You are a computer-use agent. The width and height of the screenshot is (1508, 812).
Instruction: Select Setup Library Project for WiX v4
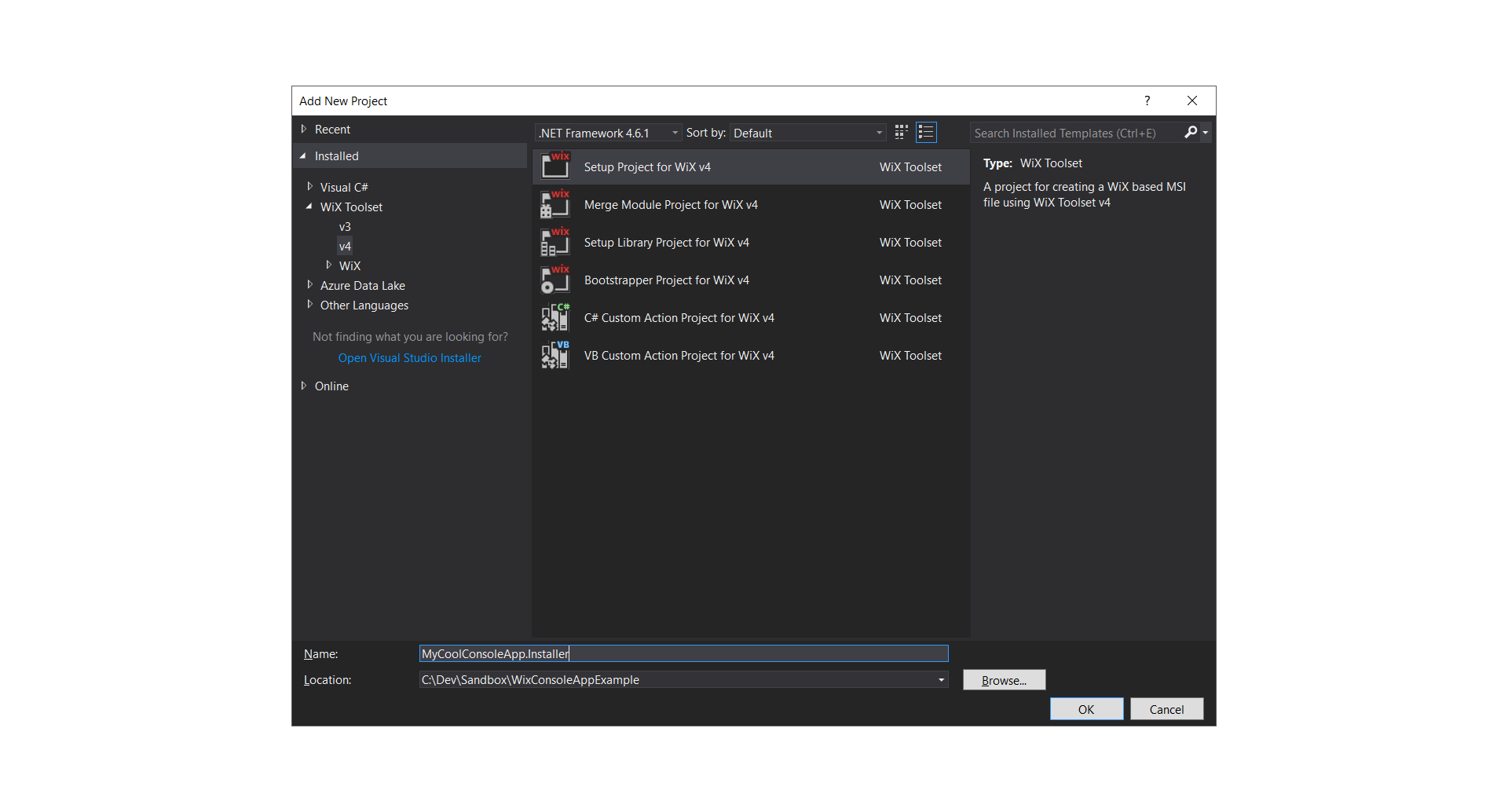pos(751,242)
